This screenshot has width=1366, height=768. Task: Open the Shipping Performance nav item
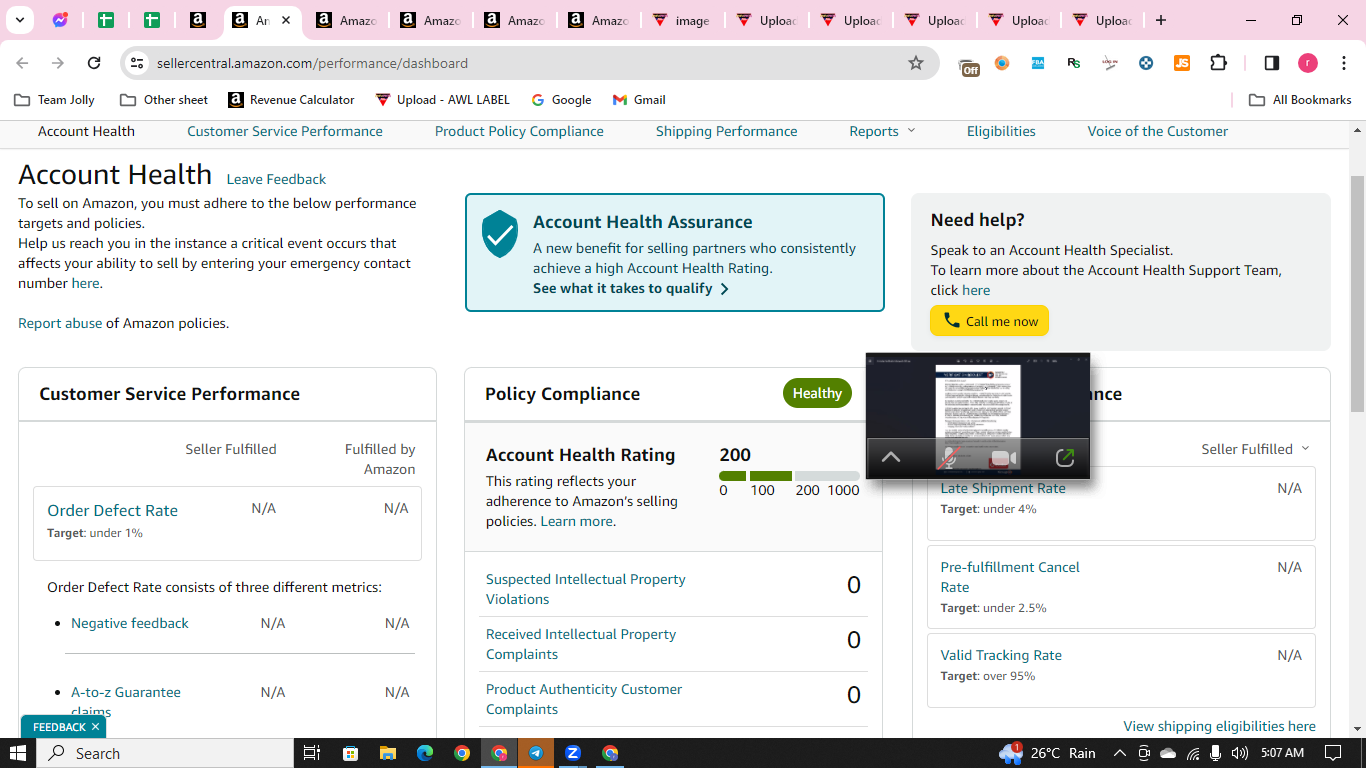pos(727,131)
